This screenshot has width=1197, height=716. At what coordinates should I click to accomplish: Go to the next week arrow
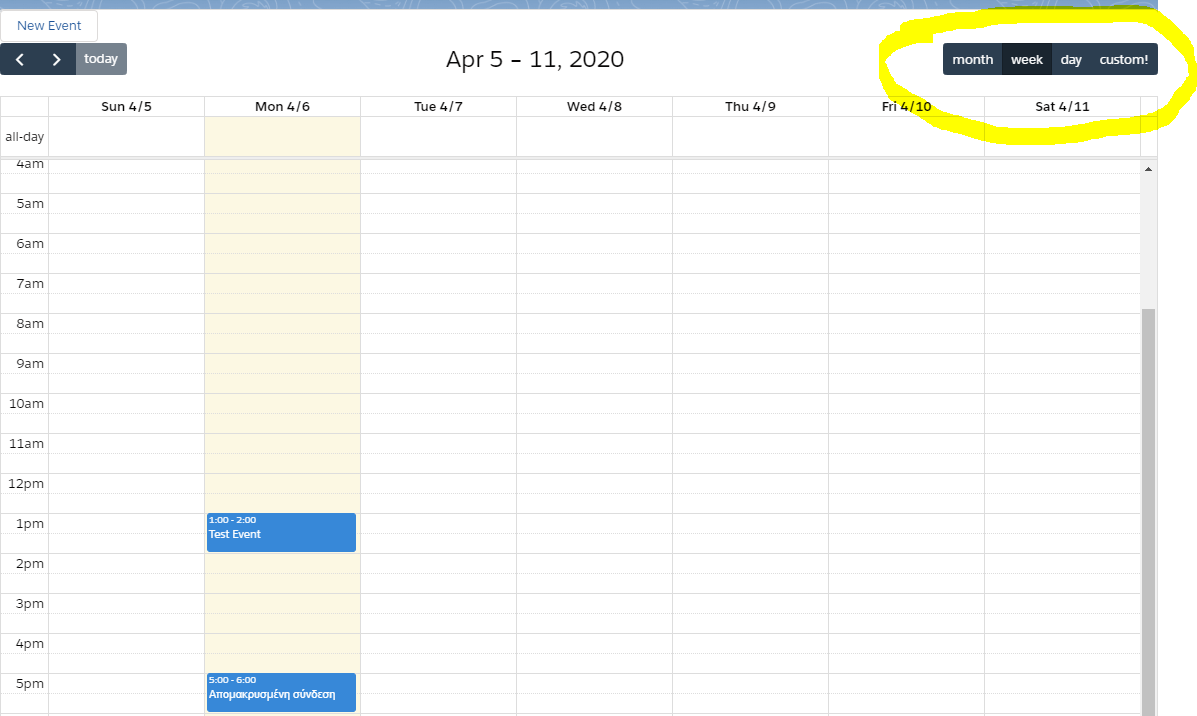(x=56, y=59)
